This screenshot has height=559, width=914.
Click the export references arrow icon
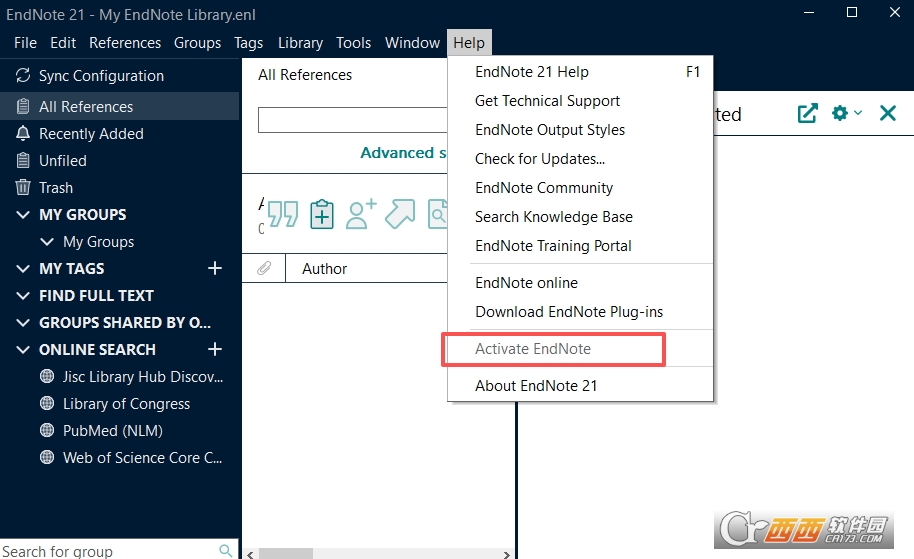tap(400, 214)
